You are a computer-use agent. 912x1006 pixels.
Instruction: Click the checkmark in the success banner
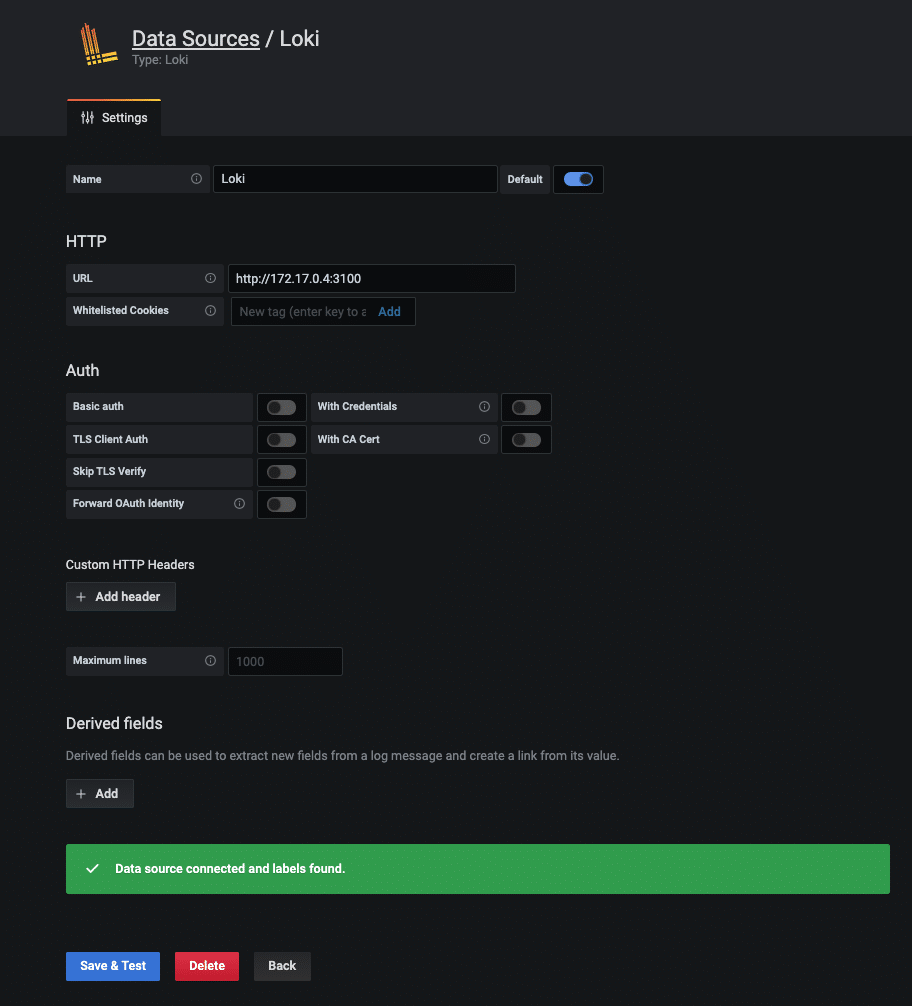pyautogui.click(x=92, y=868)
